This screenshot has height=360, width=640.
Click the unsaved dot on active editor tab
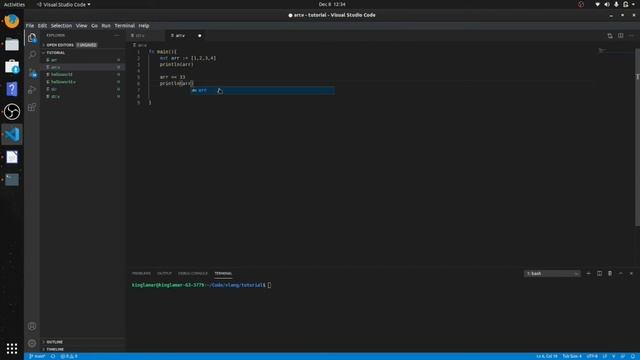pyautogui.click(x=200, y=36)
